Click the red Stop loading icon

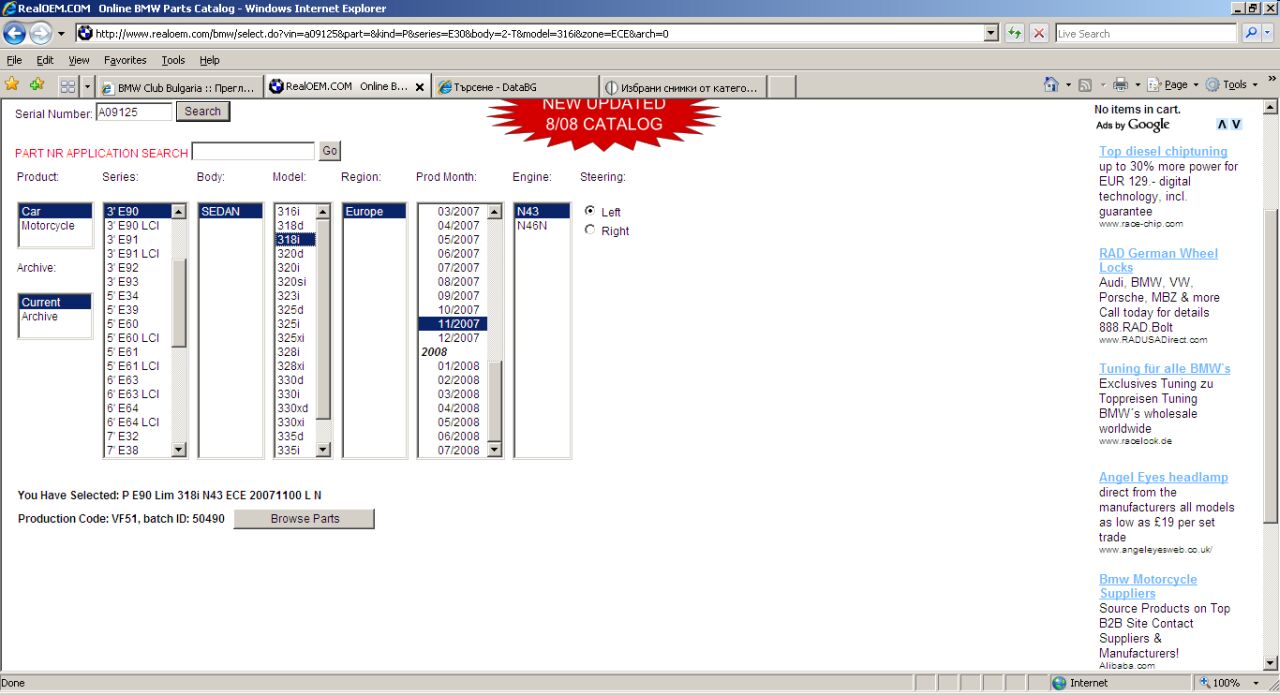coord(1039,33)
